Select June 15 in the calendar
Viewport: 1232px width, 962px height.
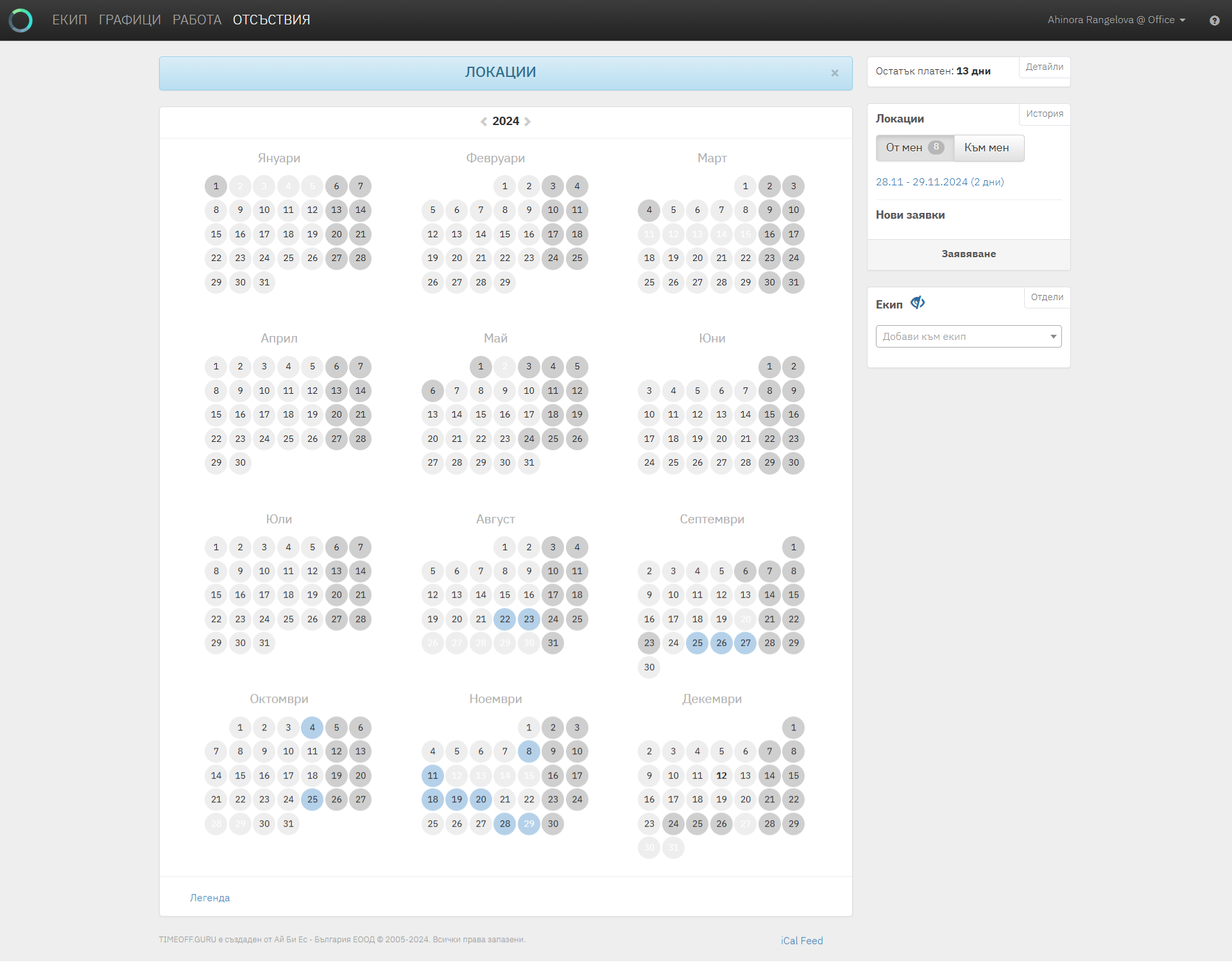click(769, 414)
